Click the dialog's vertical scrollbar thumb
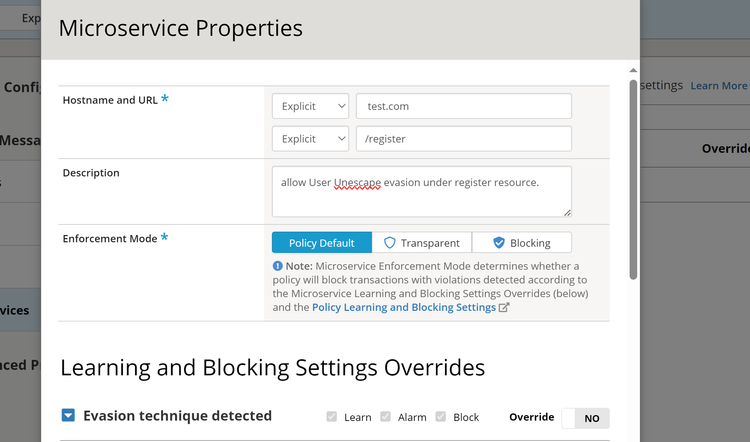 click(633, 180)
